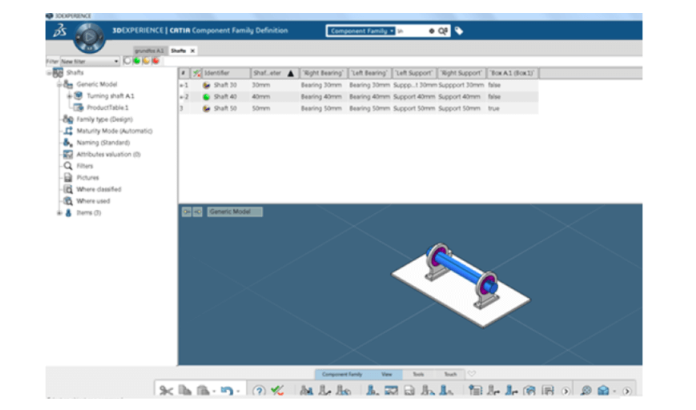Click the Family type (Design) icon
The height and width of the screenshot is (410, 696).
(x=68, y=119)
